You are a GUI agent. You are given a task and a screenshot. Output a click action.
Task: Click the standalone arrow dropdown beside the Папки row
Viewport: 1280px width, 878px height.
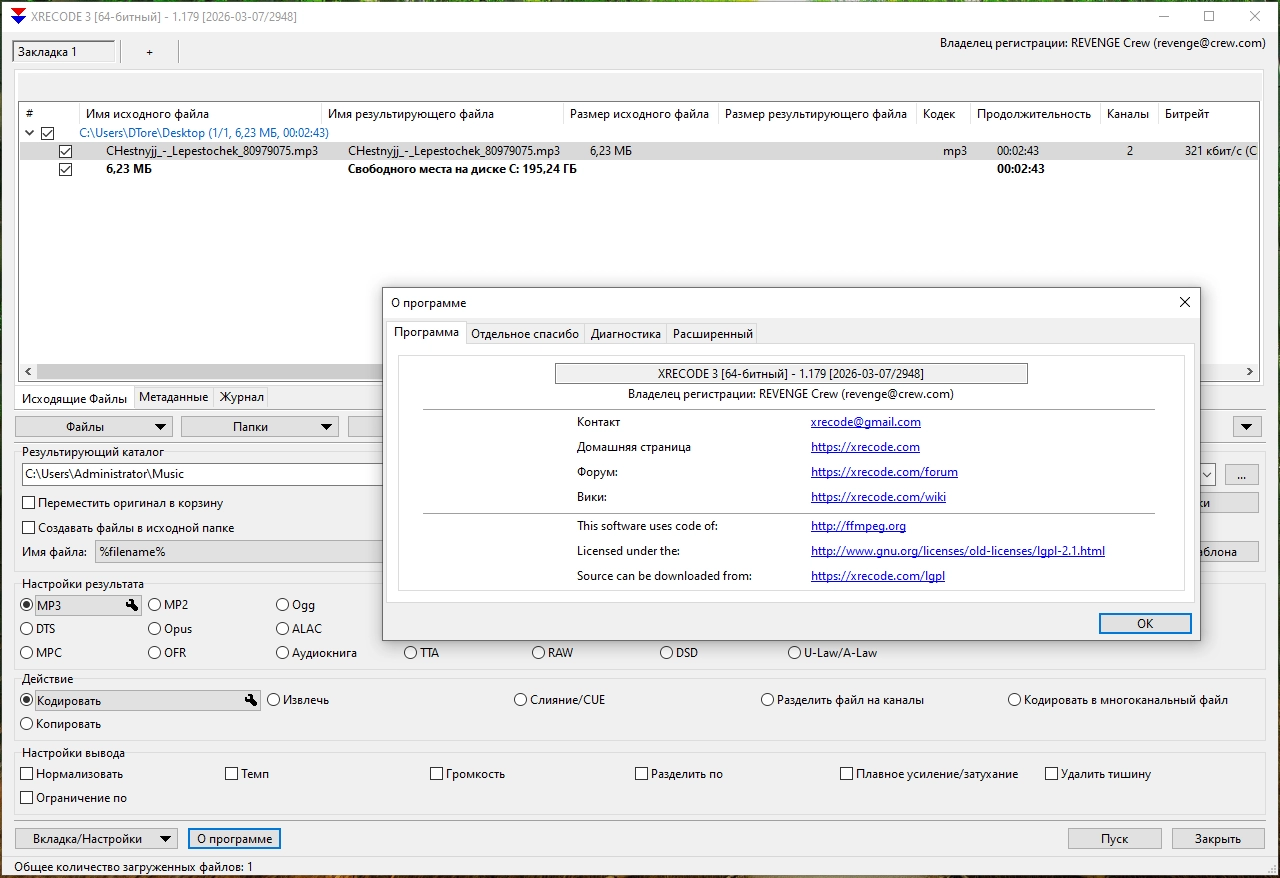tap(1247, 427)
